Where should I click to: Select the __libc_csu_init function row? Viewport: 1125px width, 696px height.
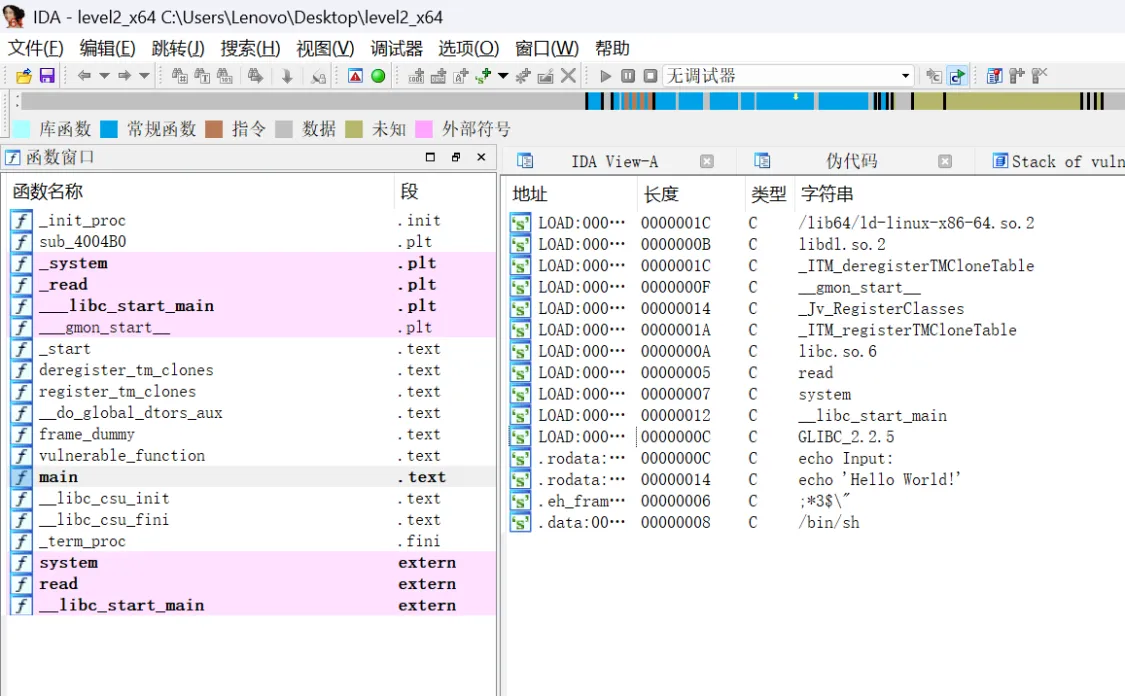click(251, 499)
